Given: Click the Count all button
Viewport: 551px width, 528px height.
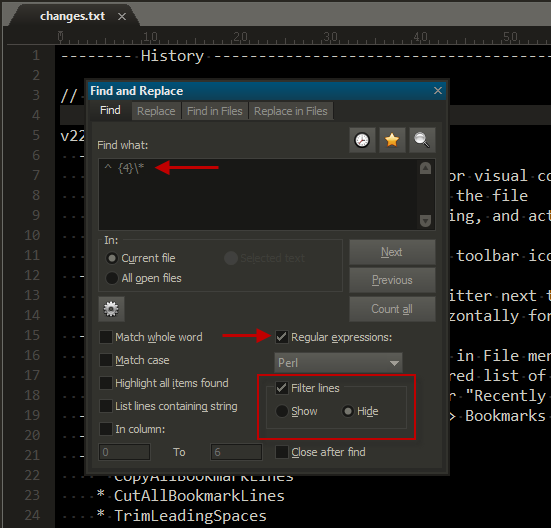Looking at the screenshot, I should coord(392,309).
